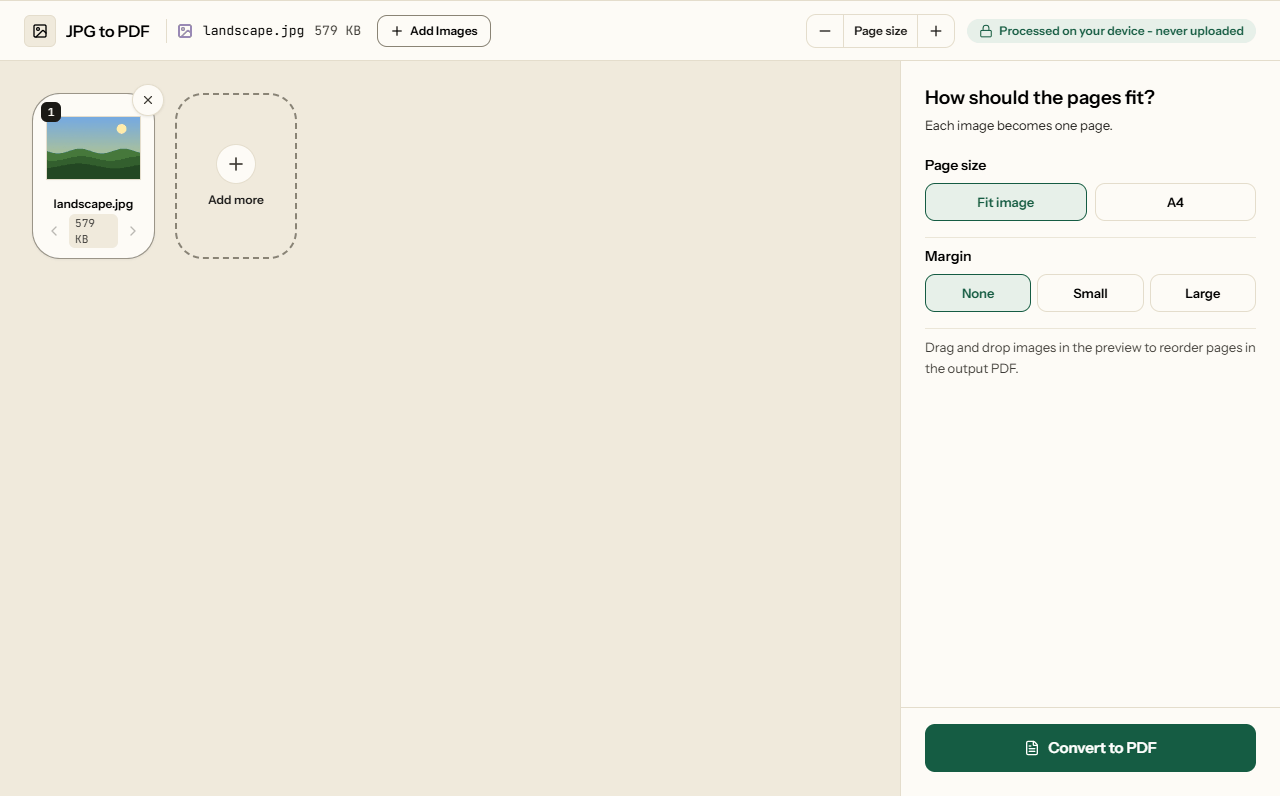
Task: Click the Add more label in the dashed tile
Action: [x=236, y=200]
